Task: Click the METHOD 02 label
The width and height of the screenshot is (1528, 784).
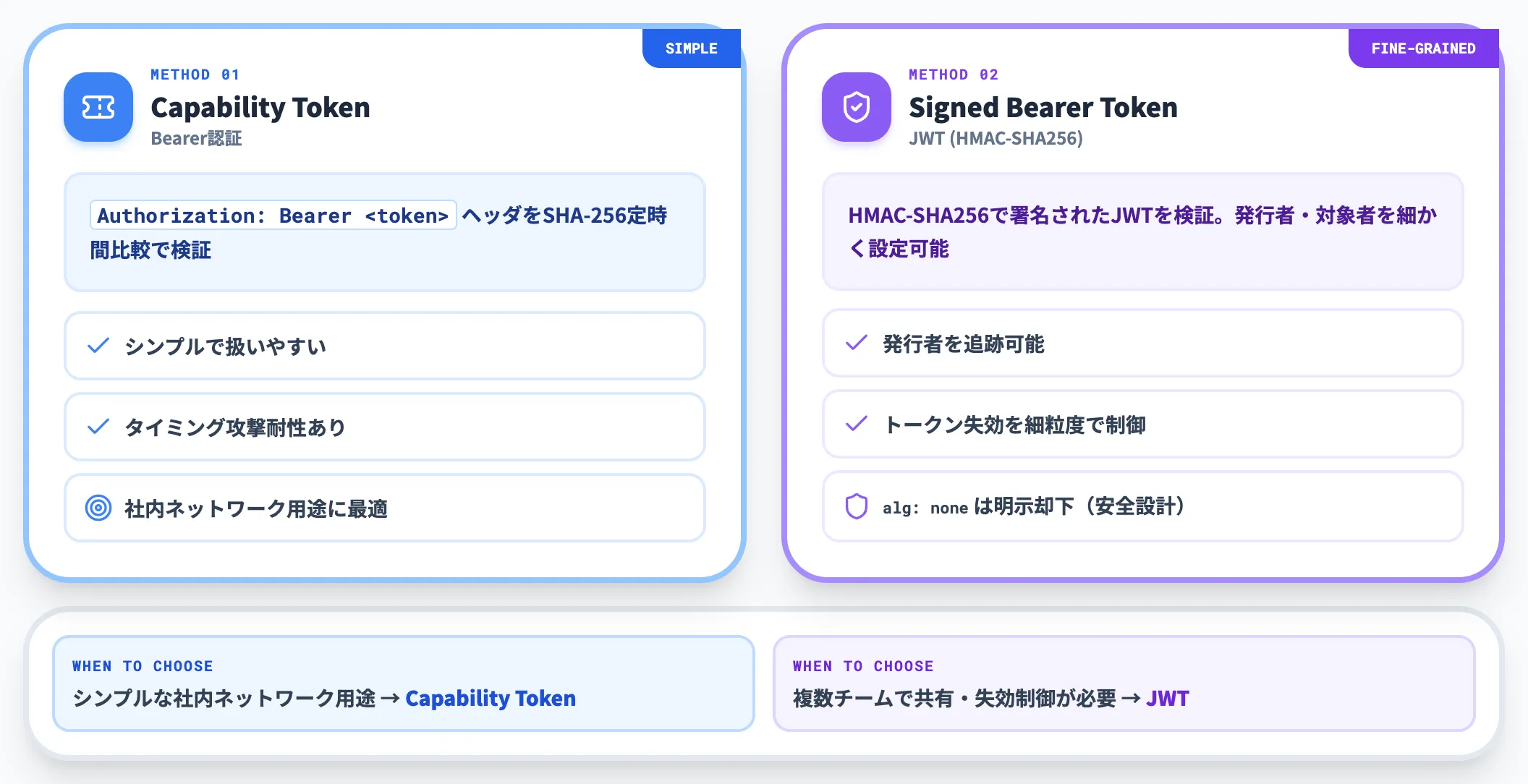Action: [954, 74]
